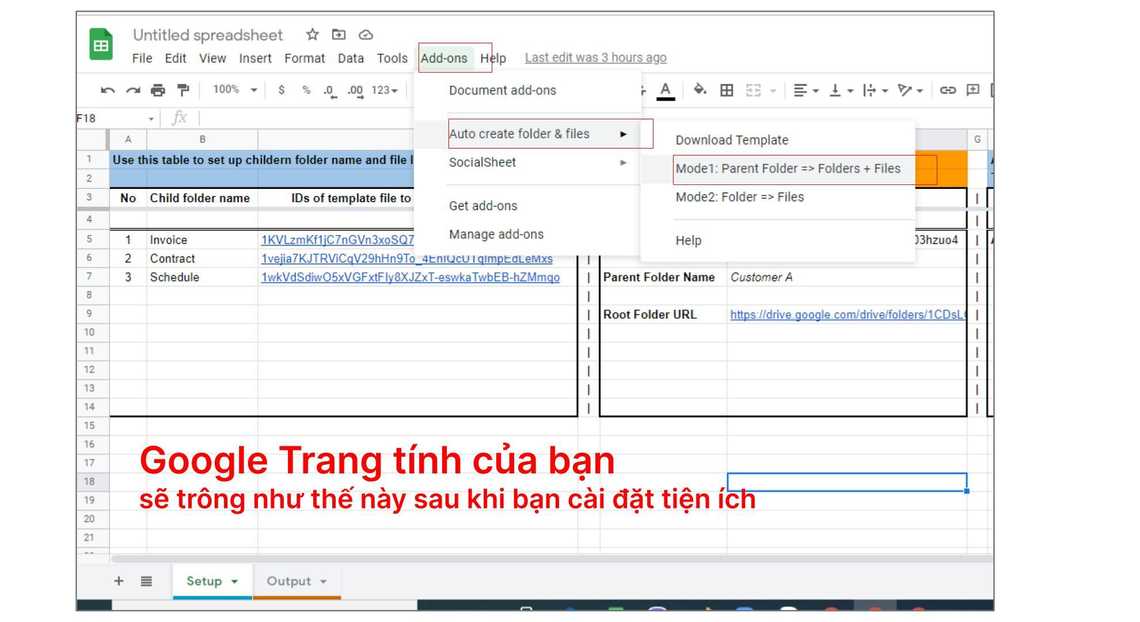This screenshot has height=622, width=1140.
Task: Choose Mode1: Parent Folder => Folders + Files
Action: coord(787,169)
